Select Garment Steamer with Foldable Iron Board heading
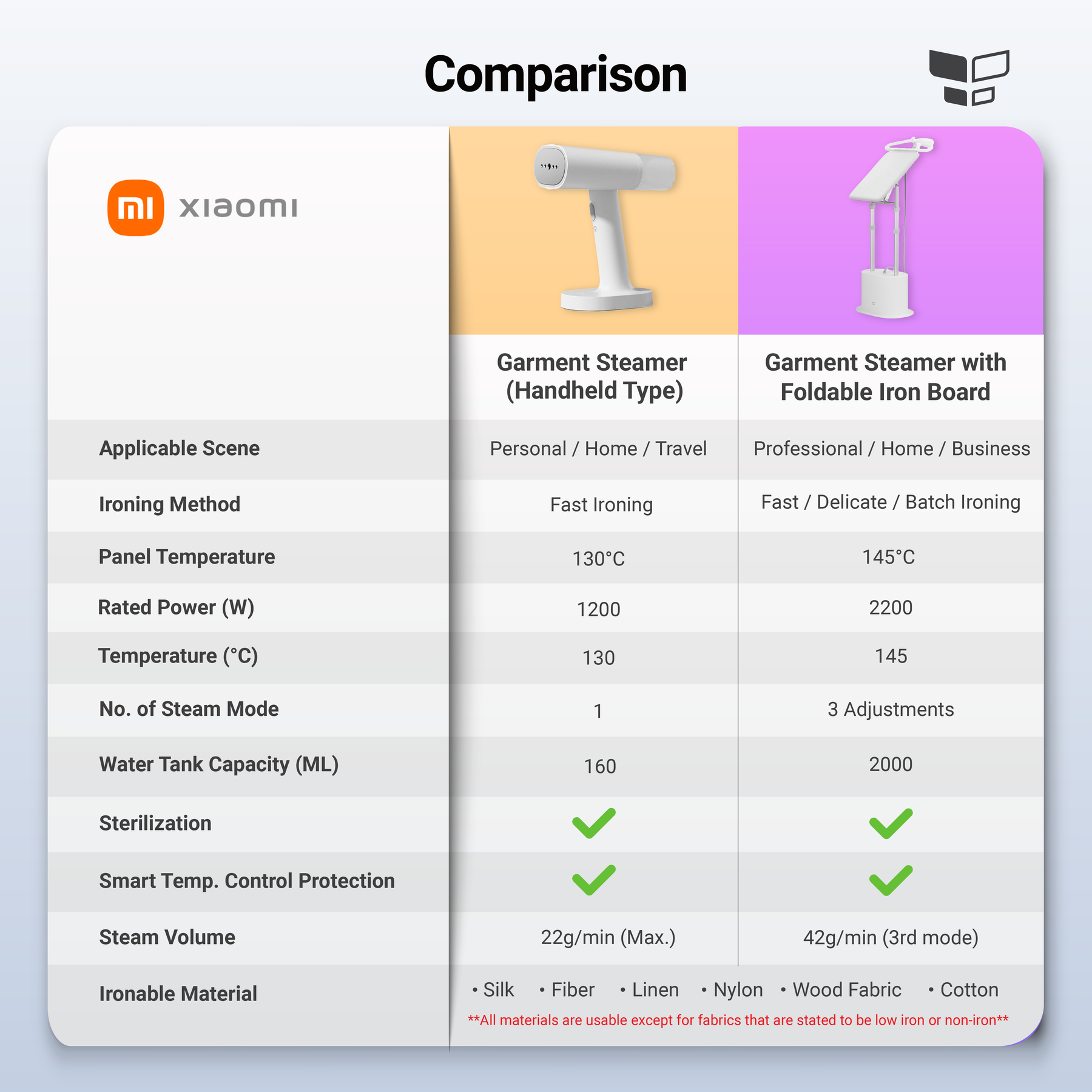 [x=886, y=377]
